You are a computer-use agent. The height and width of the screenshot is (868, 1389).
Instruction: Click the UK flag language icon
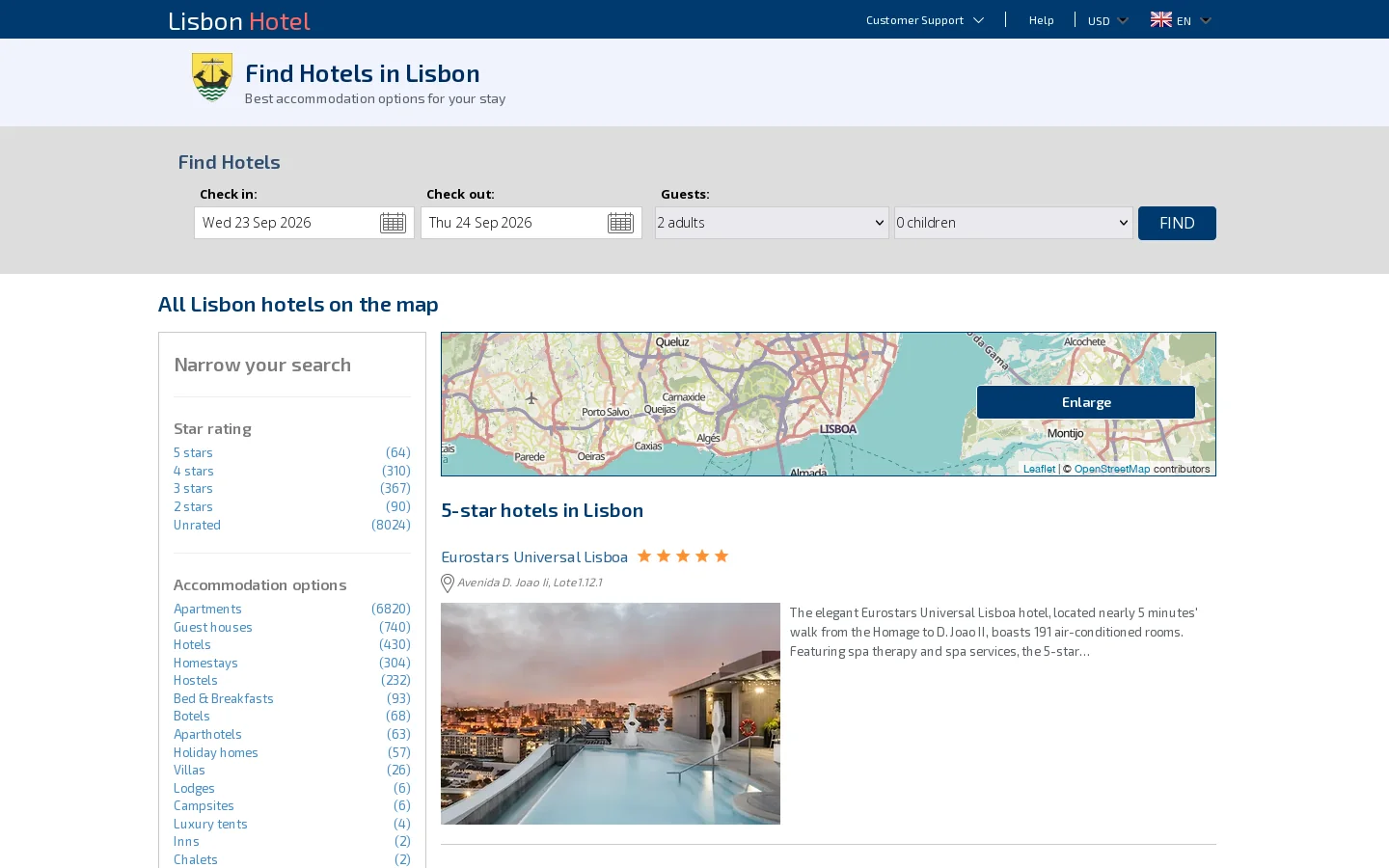point(1161,19)
